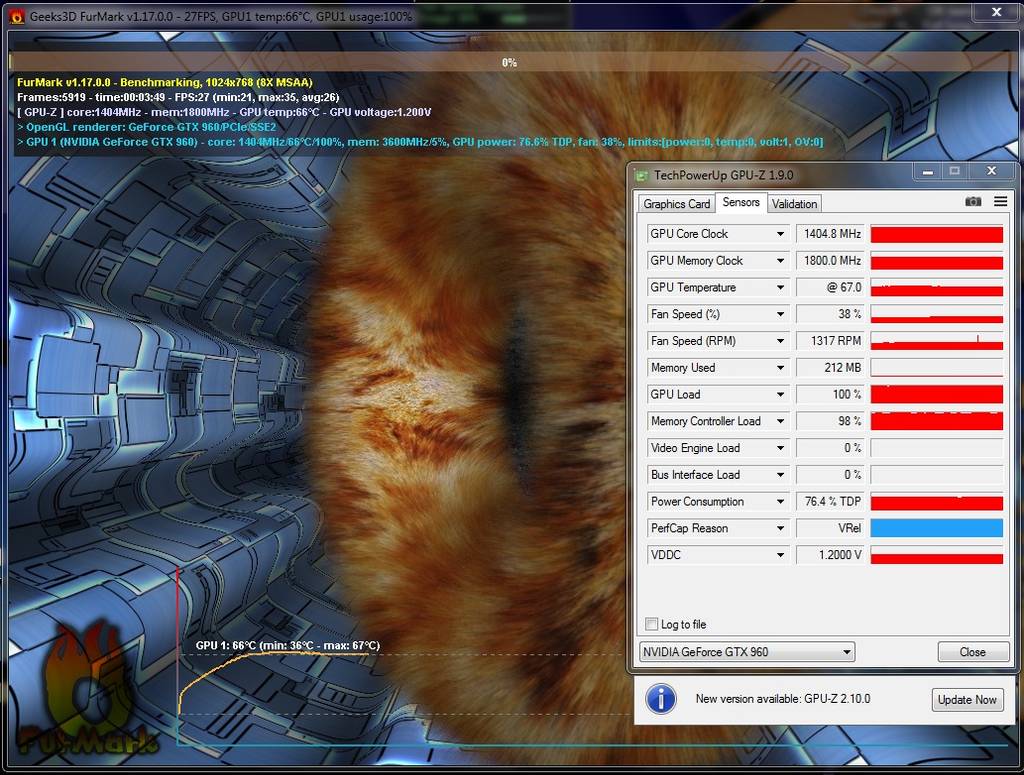Click the Memory Controller Load 98 % value
The width and height of the screenshot is (1024, 775).
830,421
